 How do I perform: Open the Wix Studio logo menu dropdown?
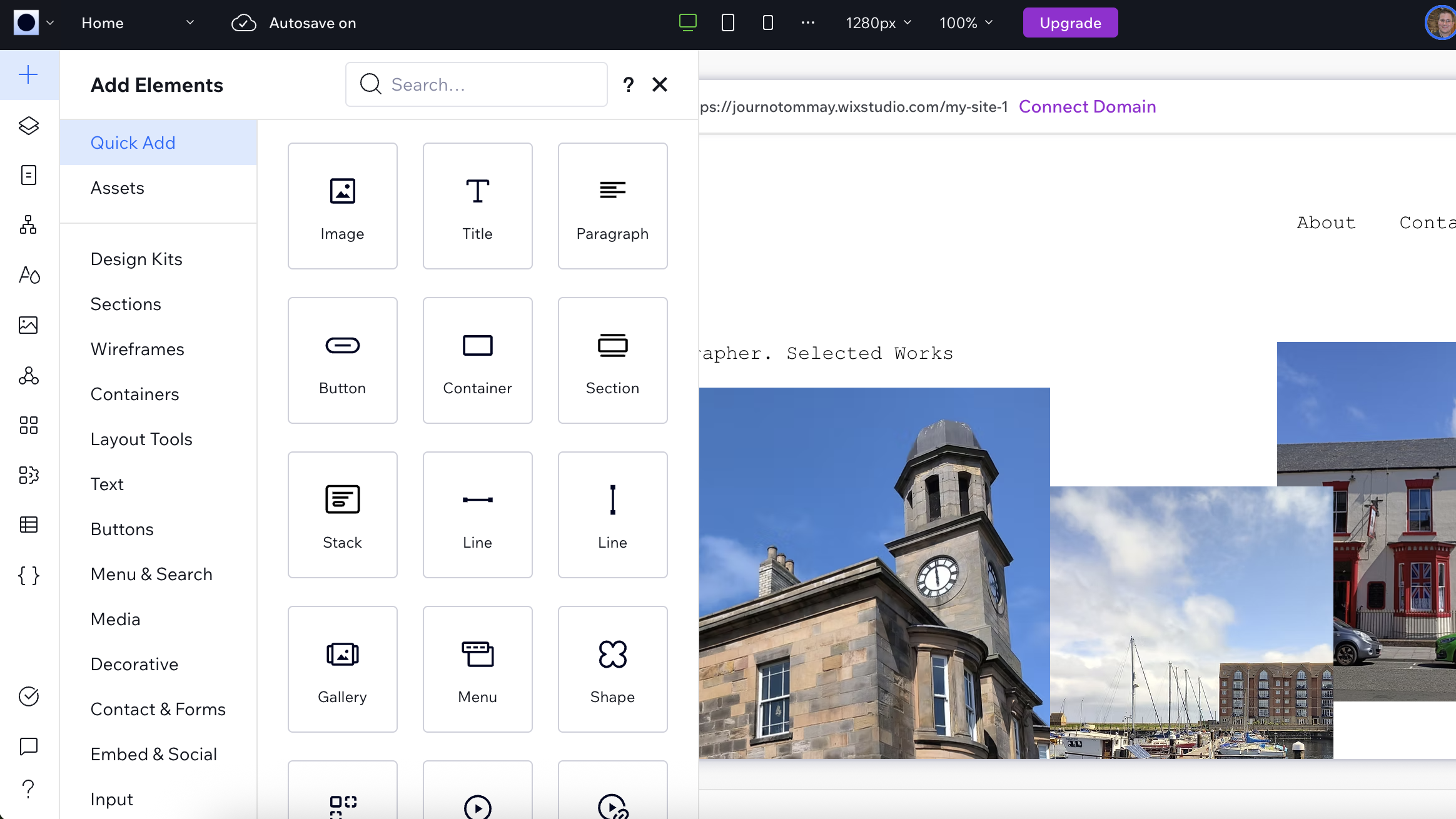tap(34, 23)
